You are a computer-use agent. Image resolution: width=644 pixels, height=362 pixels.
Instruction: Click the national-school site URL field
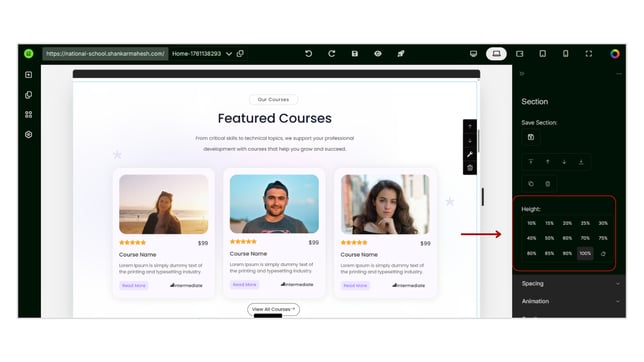coord(105,53)
